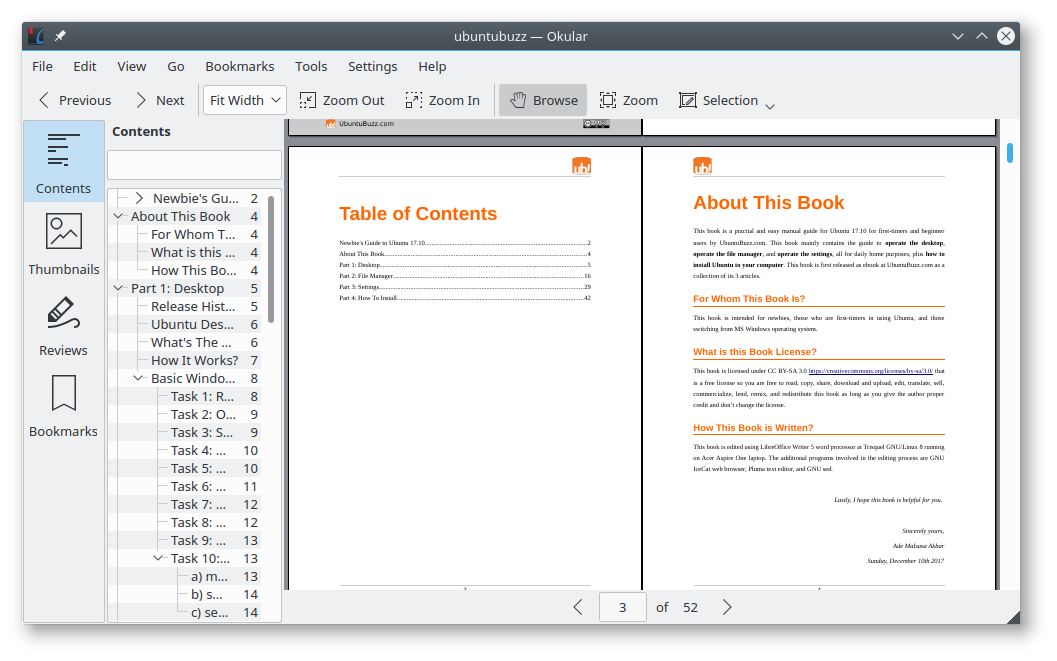Image resolution: width=1057 pixels, height=661 pixels.
Task: Open the Help menu
Action: [432, 67]
